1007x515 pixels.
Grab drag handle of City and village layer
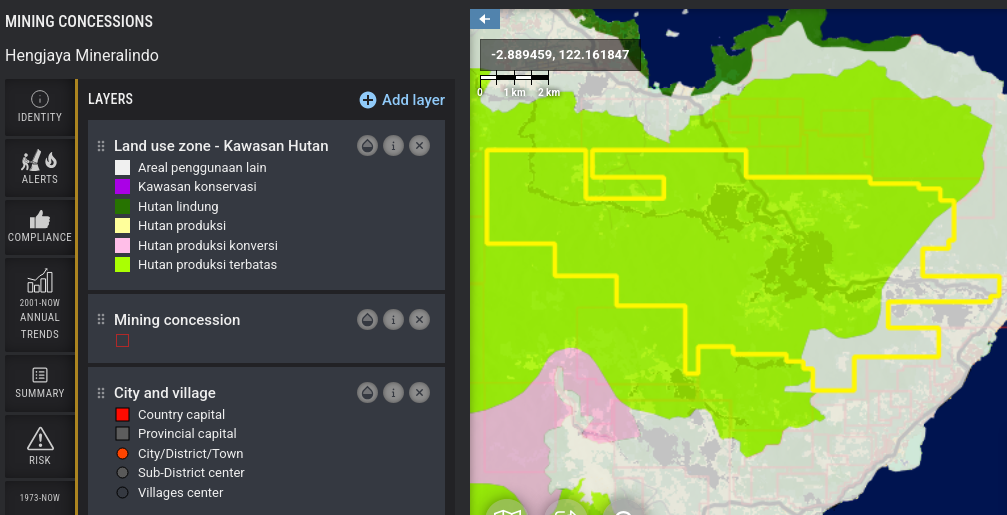pos(101,392)
